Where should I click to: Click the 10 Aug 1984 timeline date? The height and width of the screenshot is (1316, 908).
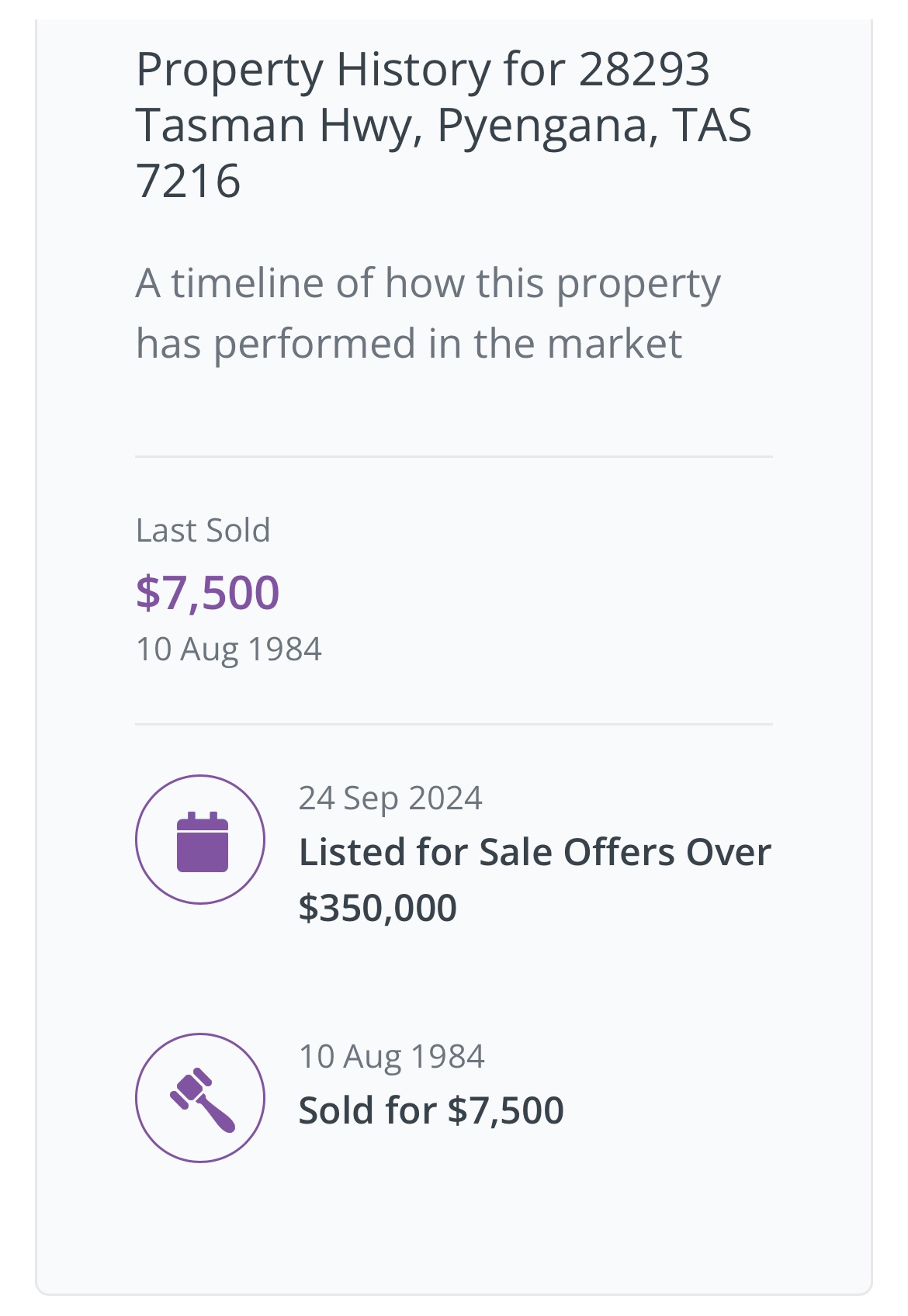[x=391, y=1057]
